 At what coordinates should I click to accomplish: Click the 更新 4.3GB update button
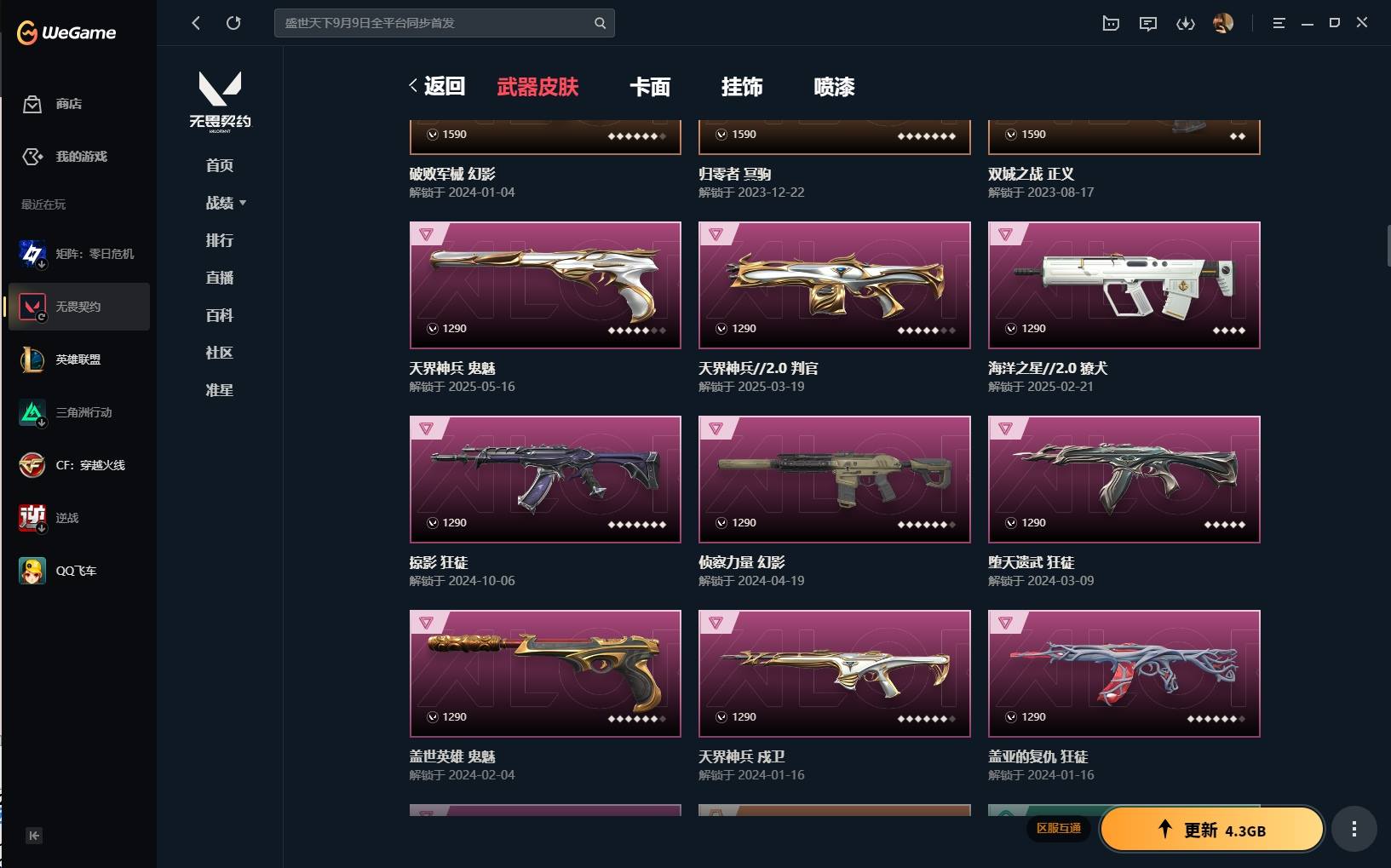tap(1212, 830)
